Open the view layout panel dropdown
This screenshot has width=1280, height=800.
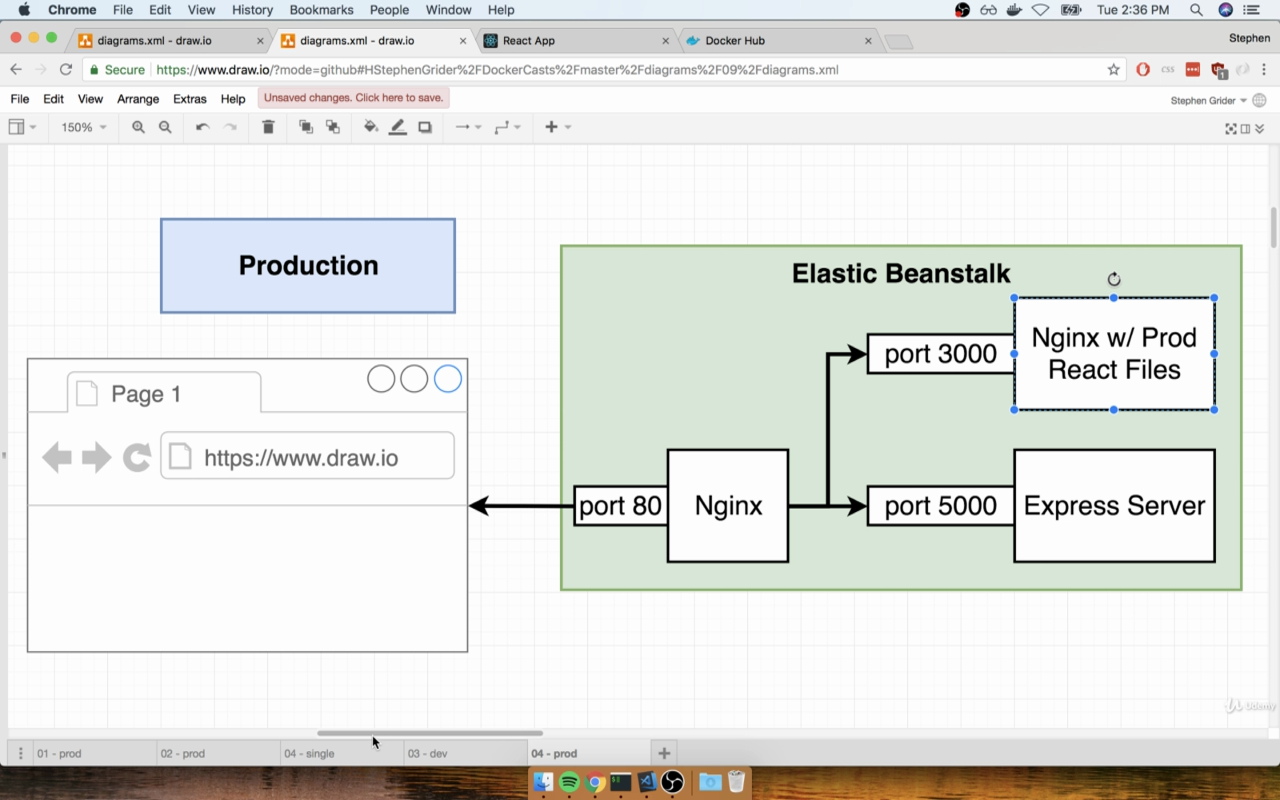22,127
